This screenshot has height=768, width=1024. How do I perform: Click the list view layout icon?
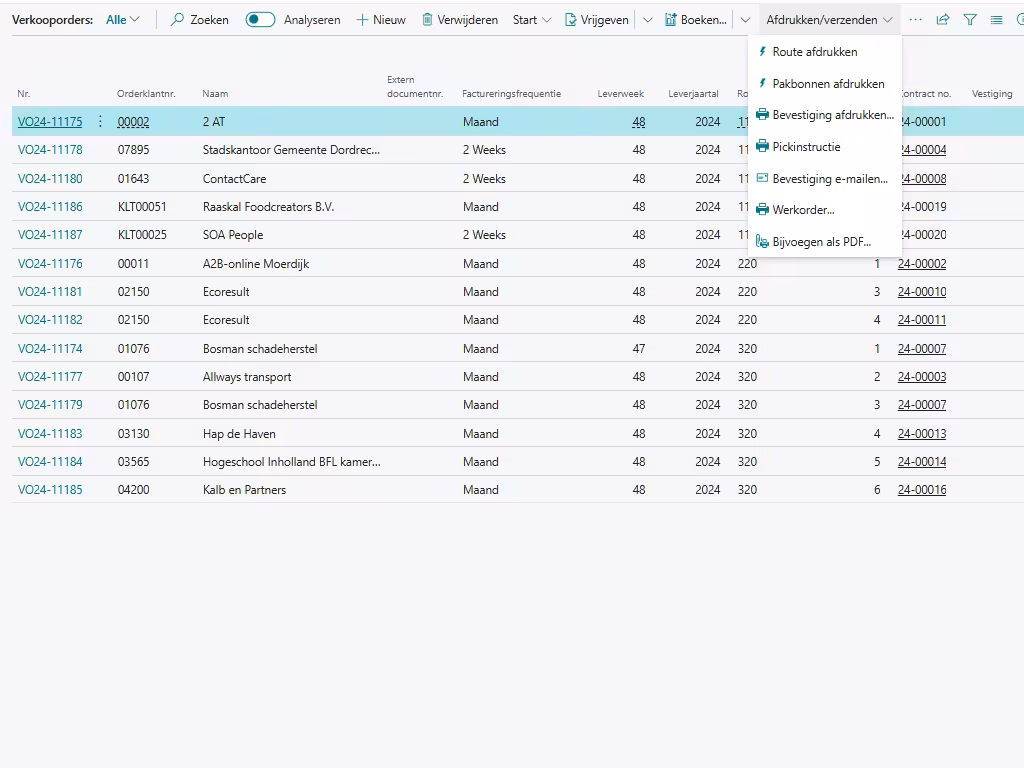click(x=996, y=20)
